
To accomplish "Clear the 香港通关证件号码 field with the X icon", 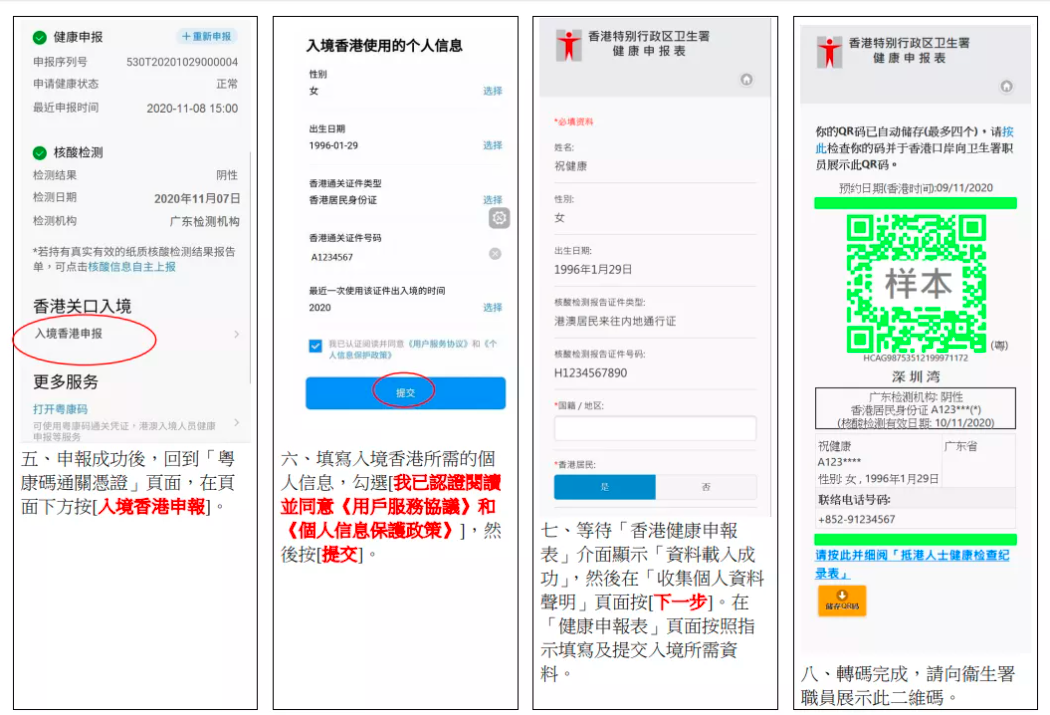I will 495,254.
